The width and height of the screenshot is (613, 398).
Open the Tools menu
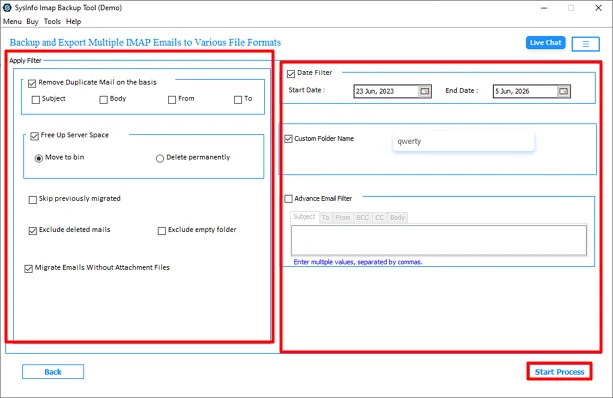pos(52,22)
